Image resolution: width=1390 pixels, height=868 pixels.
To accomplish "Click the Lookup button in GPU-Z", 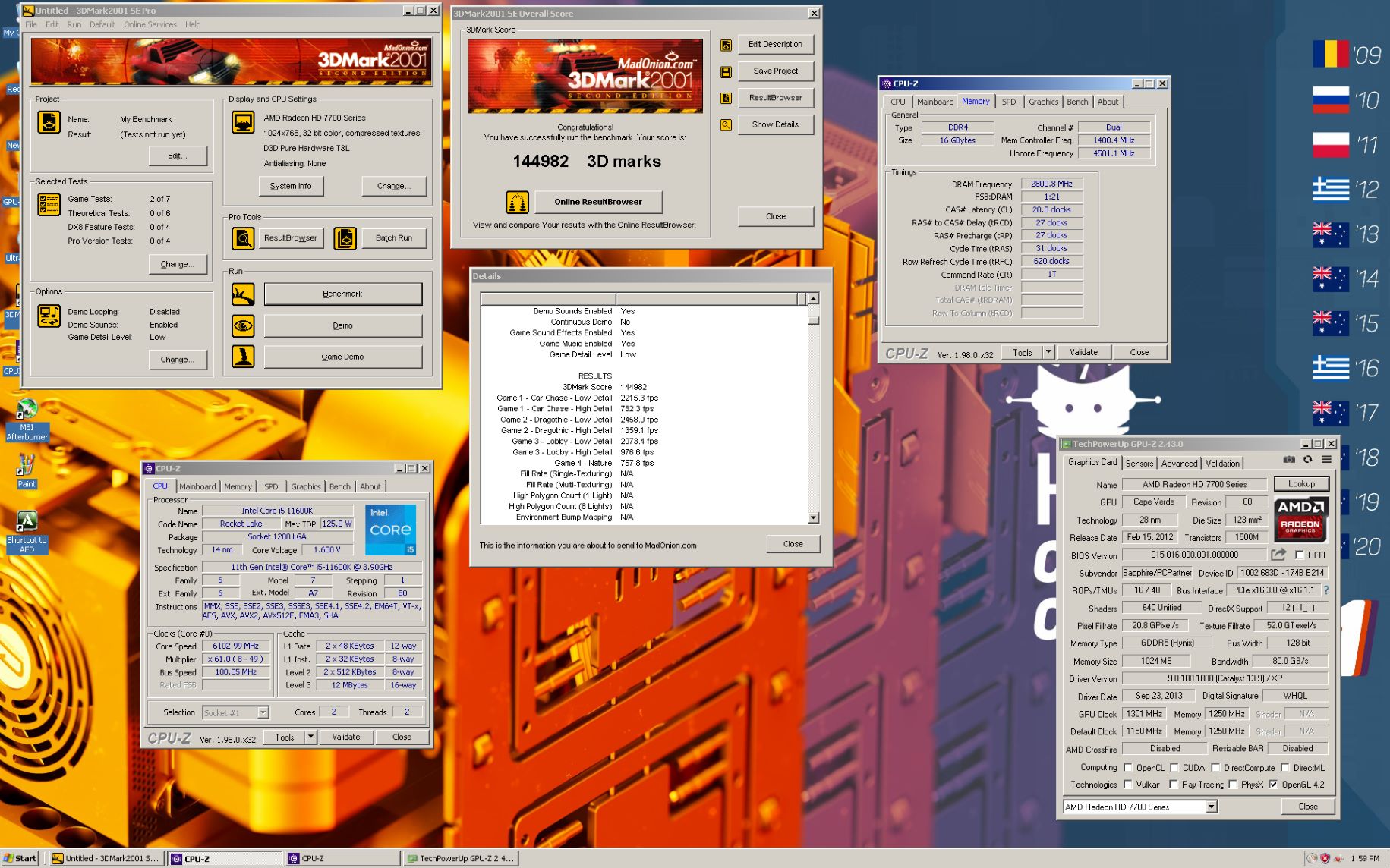I will 1301,484.
